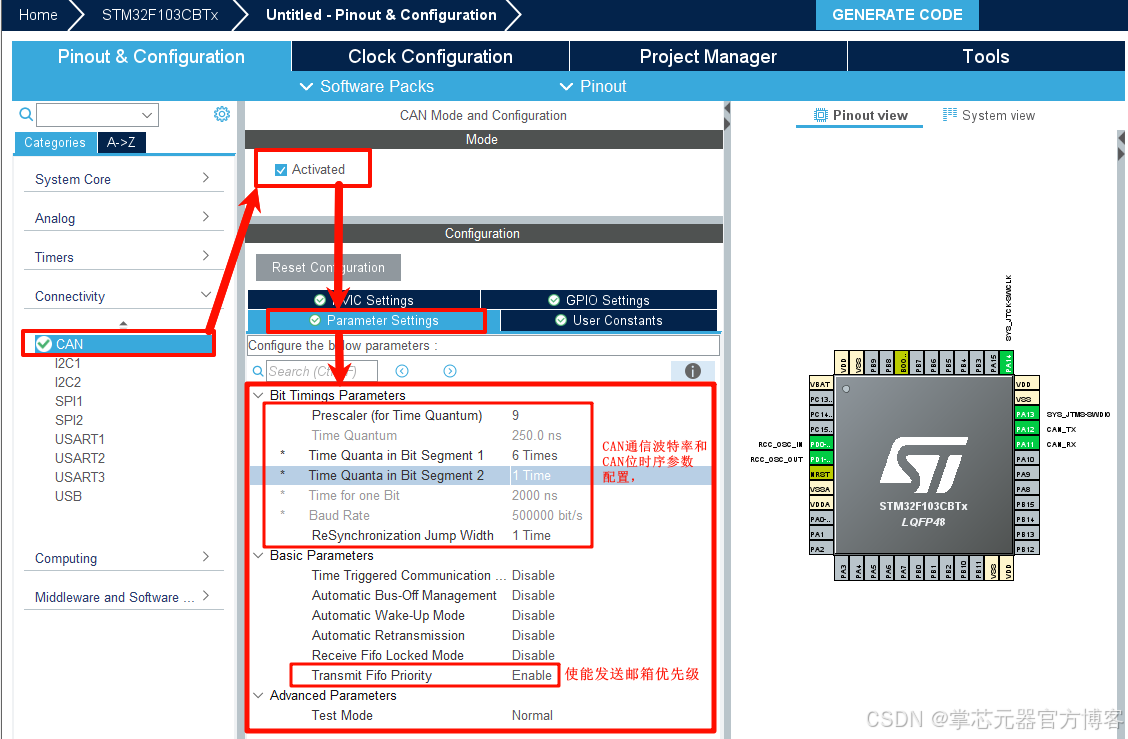Switch to System view
This screenshot has height=739, width=1128.
pyautogui.click(x=989, y=115)
